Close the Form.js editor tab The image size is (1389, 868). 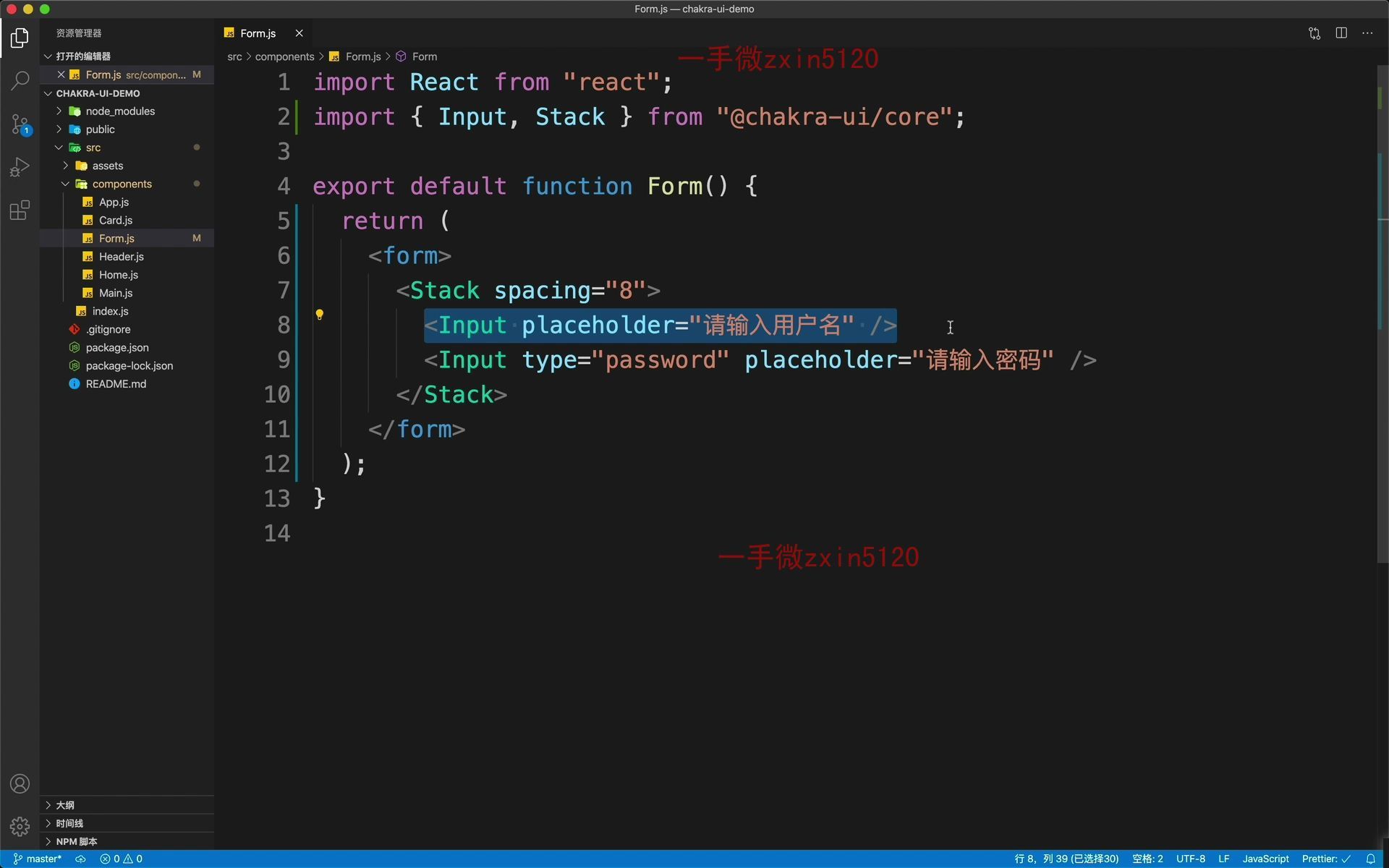(x=299, y=33)
